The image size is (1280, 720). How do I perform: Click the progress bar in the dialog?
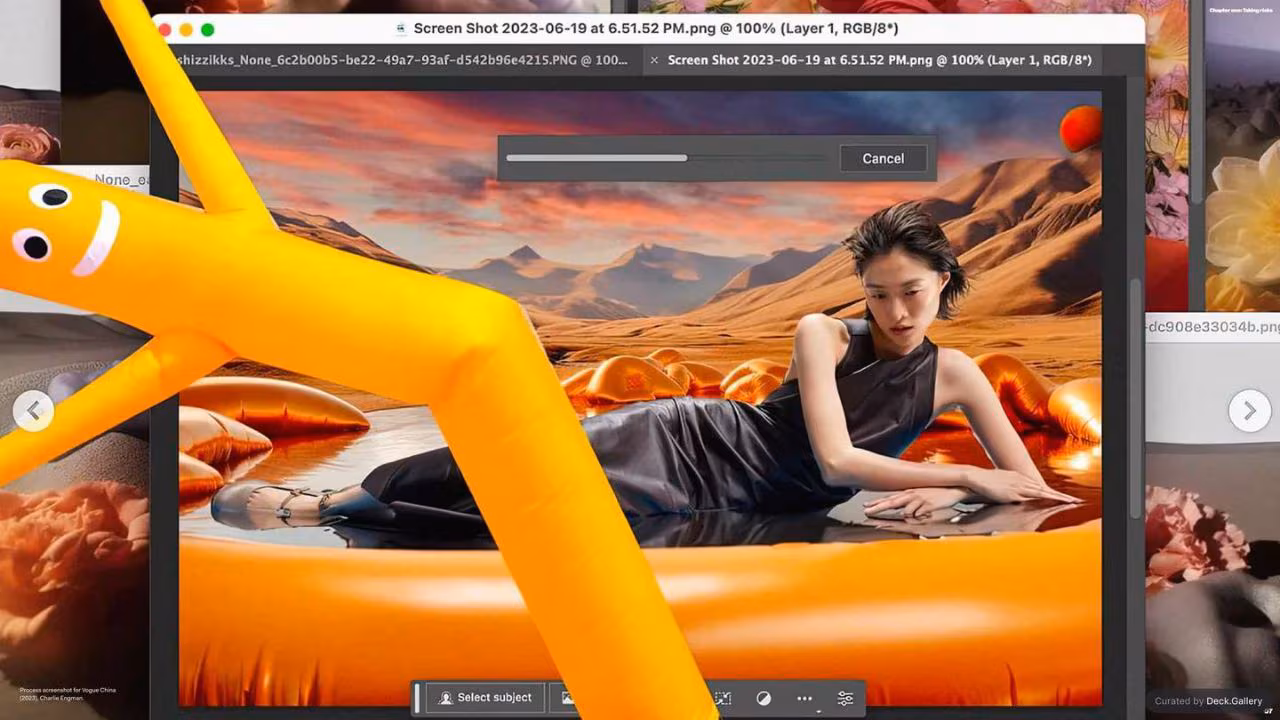[666, 158]
